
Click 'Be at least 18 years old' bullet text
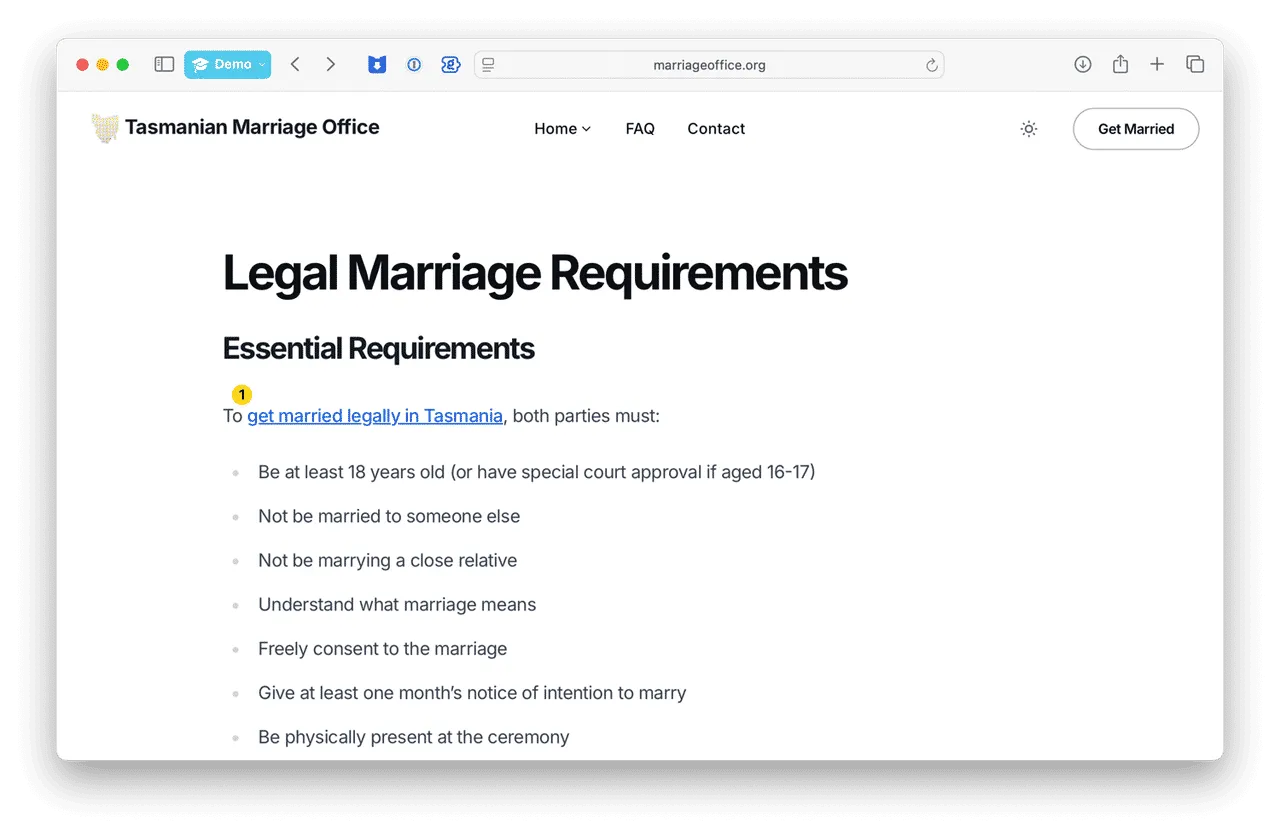[x=537, y=472]
